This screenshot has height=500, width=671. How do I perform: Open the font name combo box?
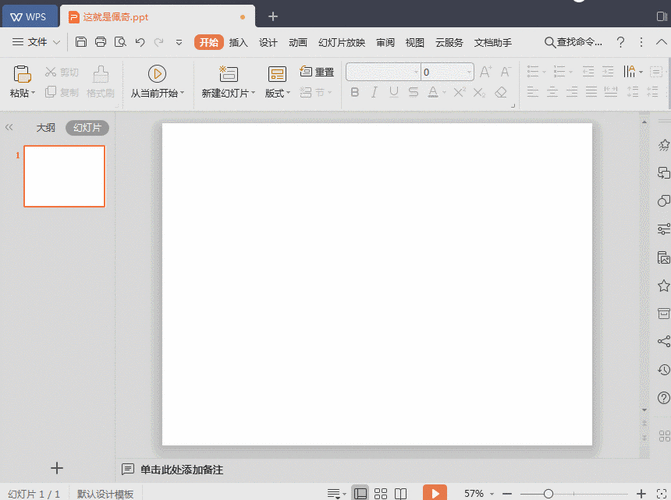tap(383, 72)
